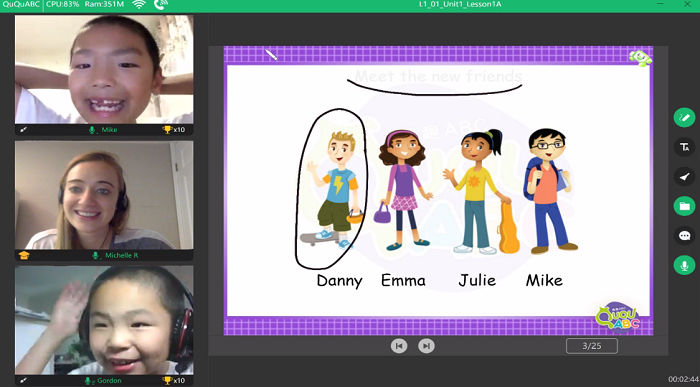Viewport: 700px width, 387px height.
Task: Click the pen icon under Gordon's video
Action: [23, 381]
